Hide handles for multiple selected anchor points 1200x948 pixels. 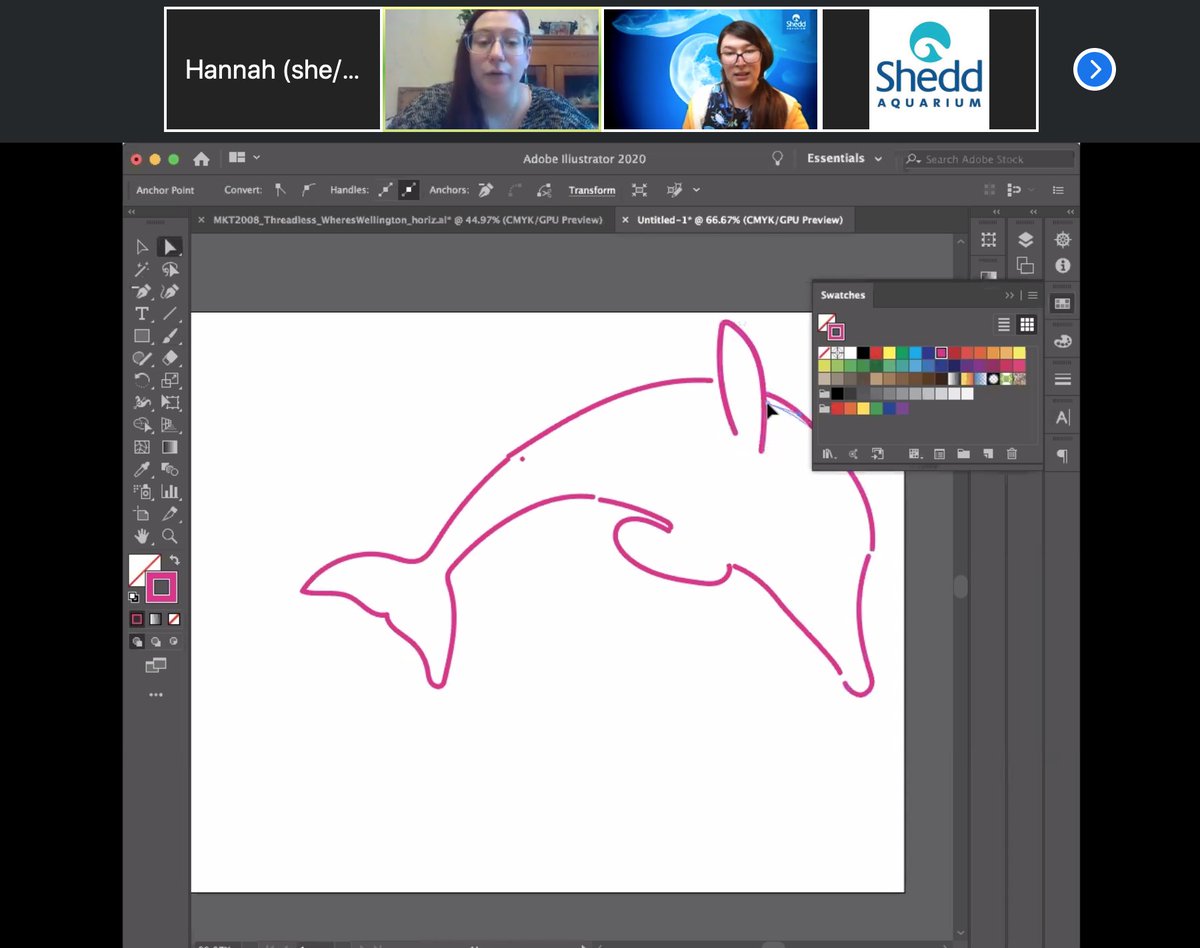tap(409, 190)
